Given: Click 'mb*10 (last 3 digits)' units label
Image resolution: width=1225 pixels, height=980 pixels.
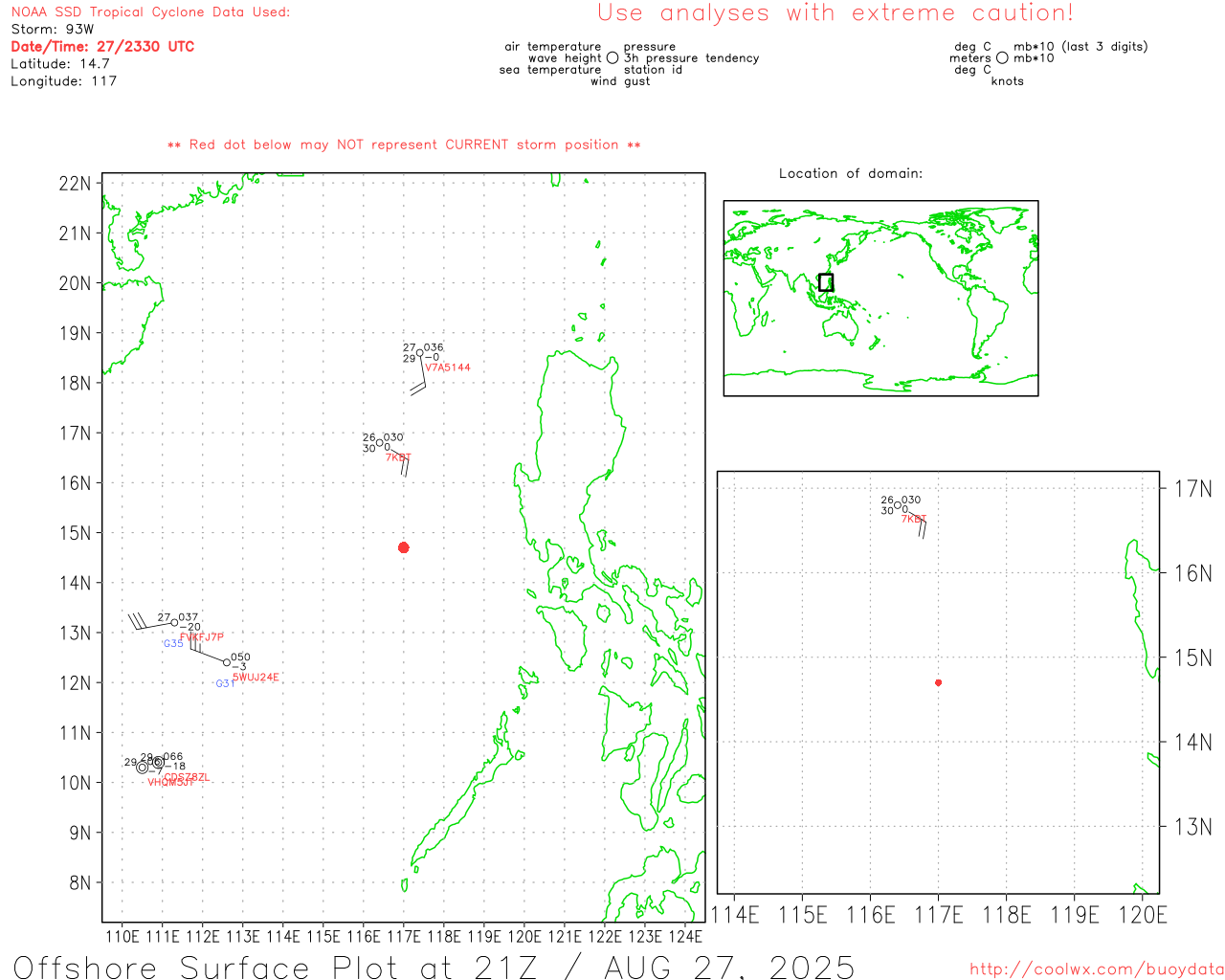Looking at the screenshot, I should click(x=1080, y=47).
